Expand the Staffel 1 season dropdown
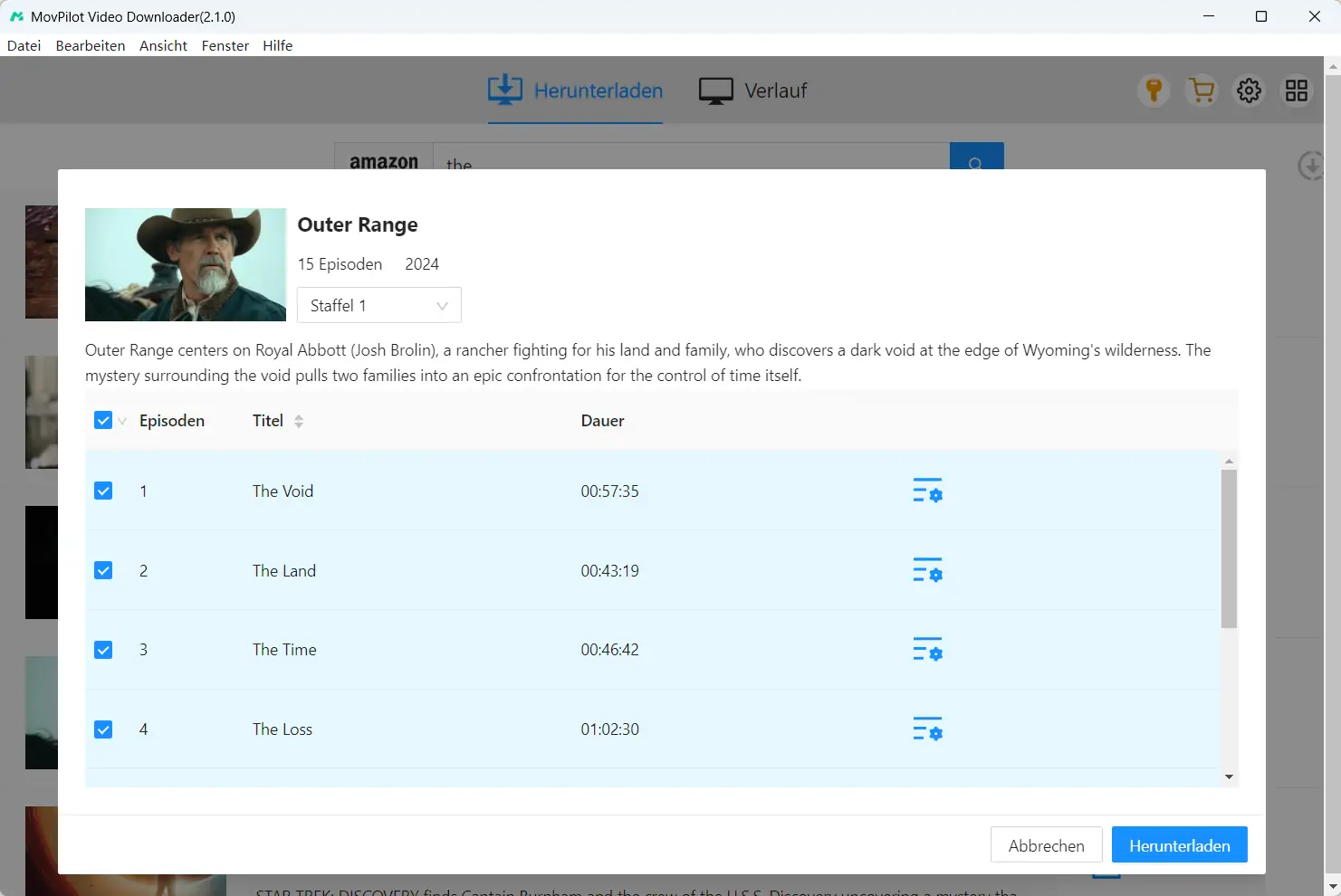This screenshot has width=1341, height=896. [x=378, y=305]
